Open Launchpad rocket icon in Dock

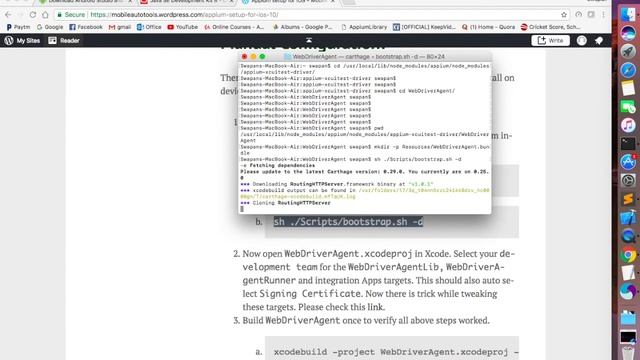[628, 51]
